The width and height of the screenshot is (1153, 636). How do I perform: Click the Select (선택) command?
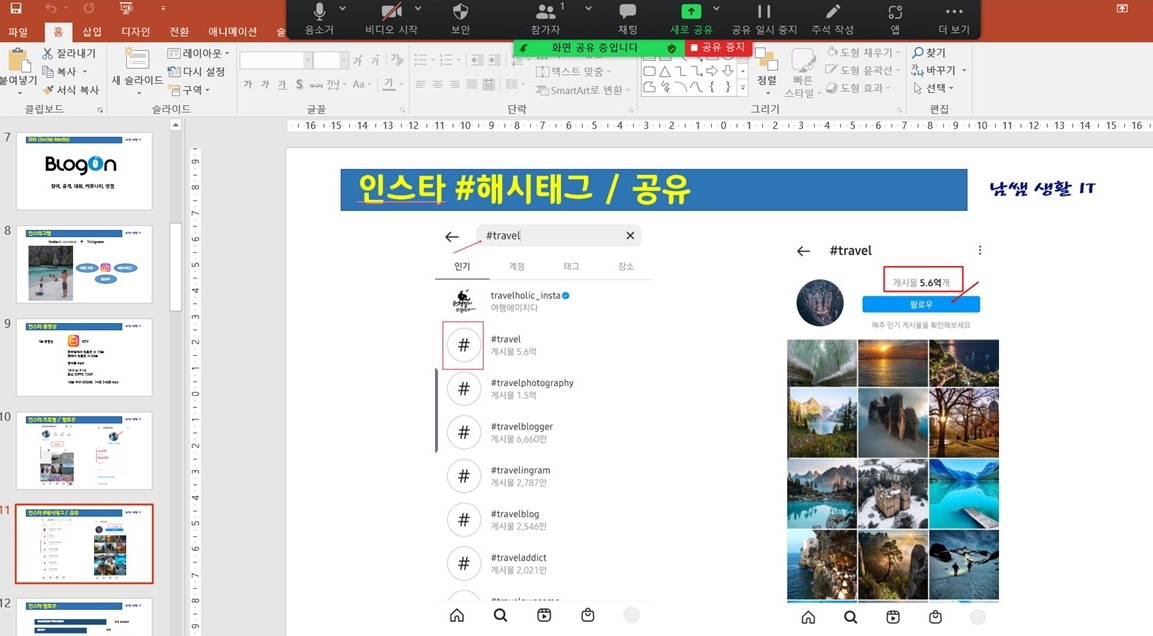click(937, 88)
